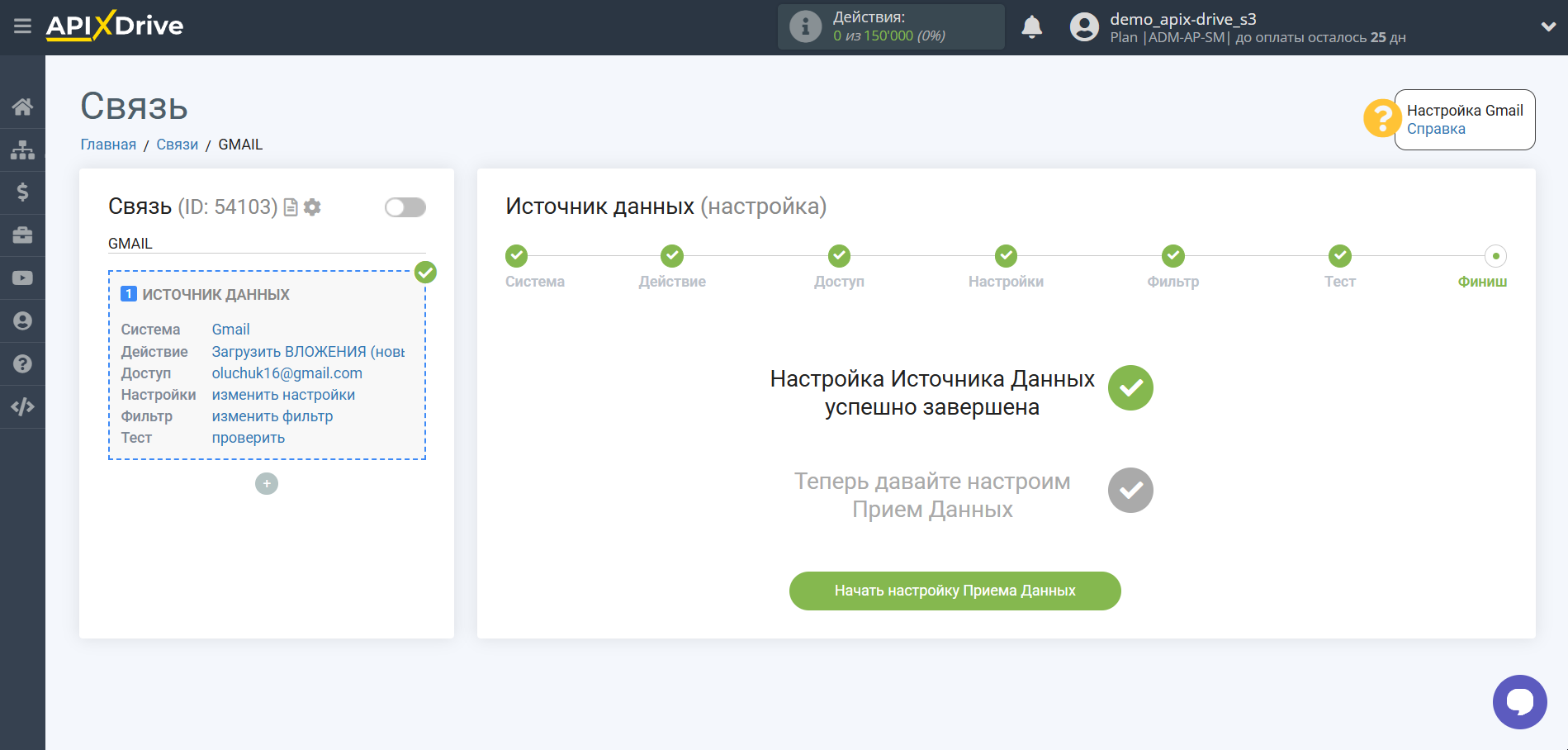Viewport: 1568px width, 750px height.
Task: Go to the Настройки step
Action: tap(1006, 256)
